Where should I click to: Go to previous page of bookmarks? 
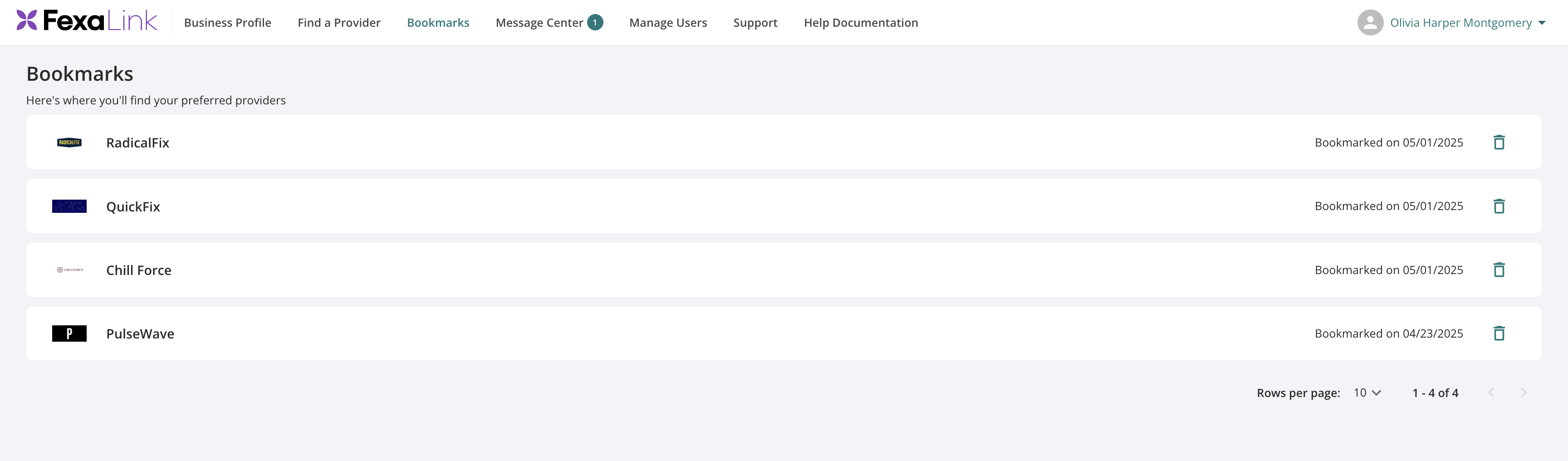1491,393
